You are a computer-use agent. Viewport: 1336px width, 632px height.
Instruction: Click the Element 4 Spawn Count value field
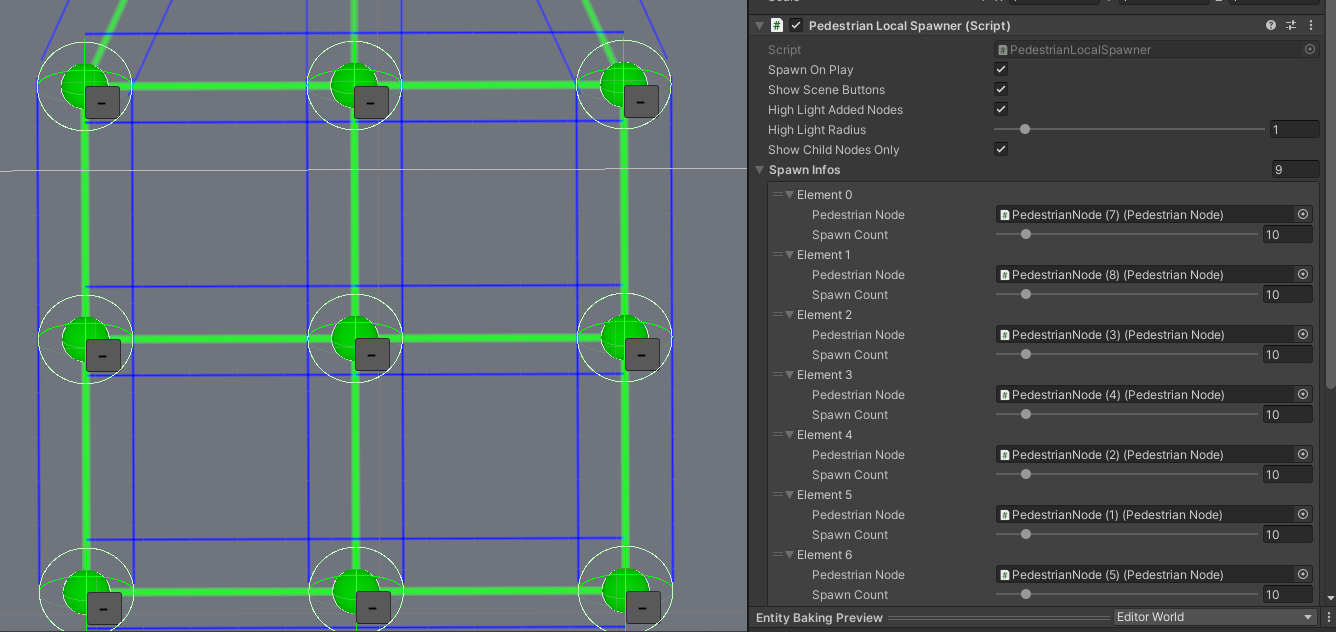(1288, 474)
